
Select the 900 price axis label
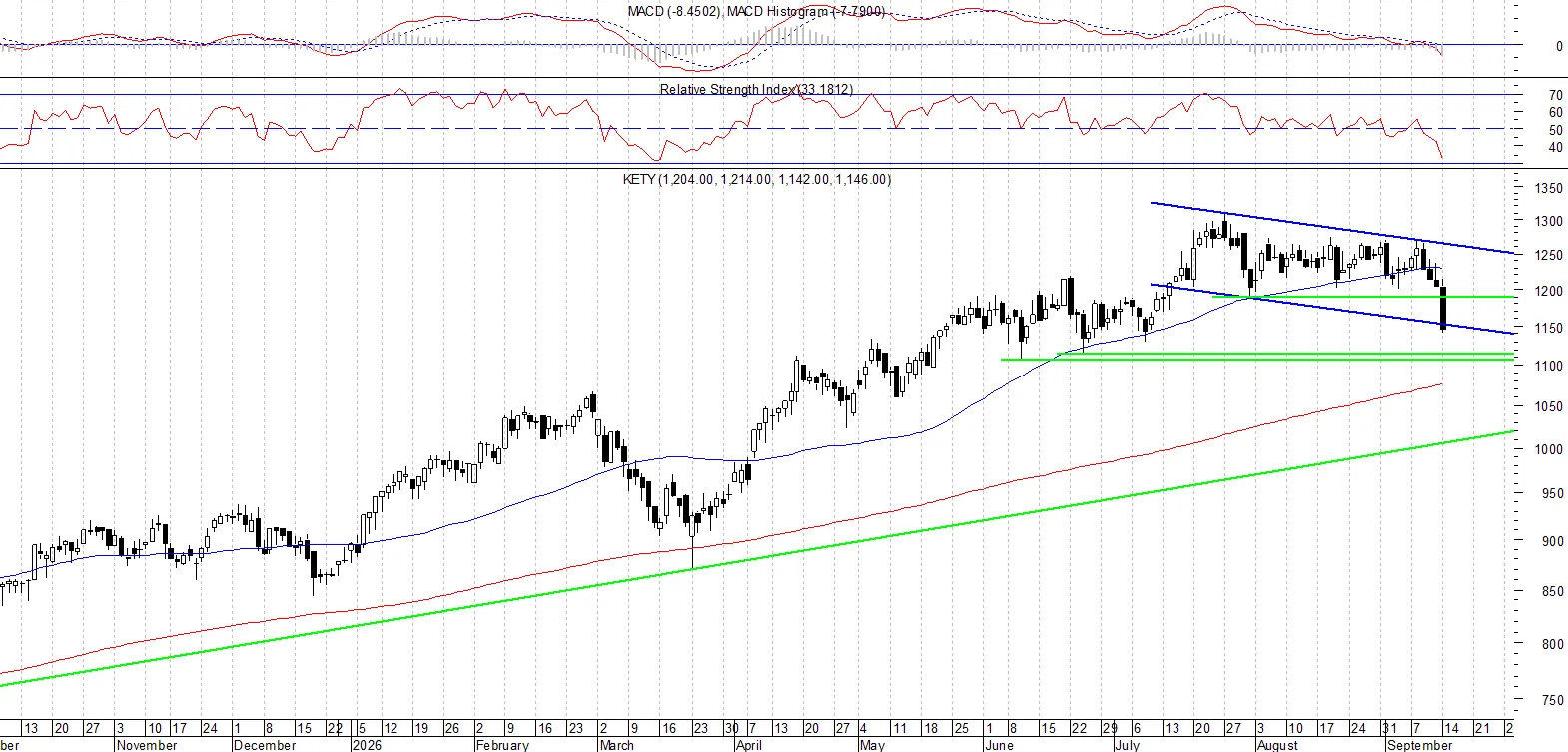point(1553,541)
